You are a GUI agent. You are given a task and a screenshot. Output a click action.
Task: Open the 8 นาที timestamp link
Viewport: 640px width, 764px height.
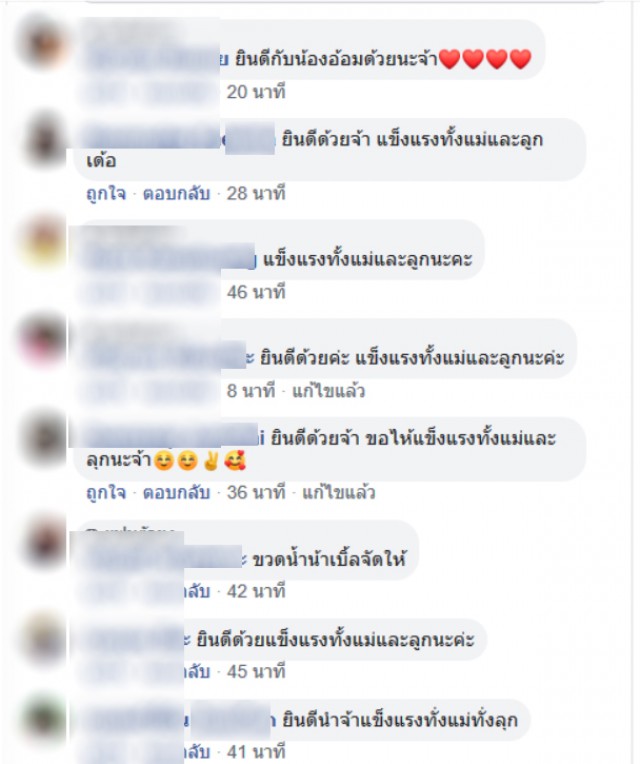coord(250,391)
